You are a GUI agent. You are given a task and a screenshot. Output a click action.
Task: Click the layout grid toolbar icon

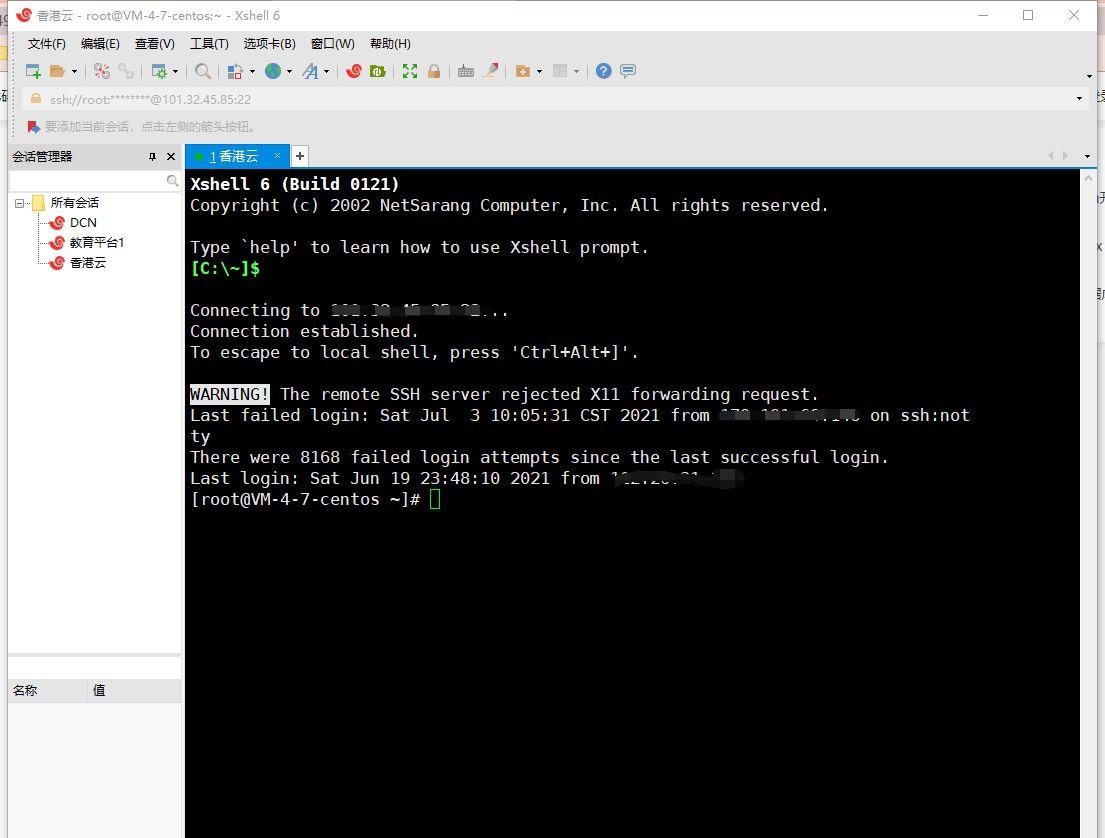[x=560, y=71]
